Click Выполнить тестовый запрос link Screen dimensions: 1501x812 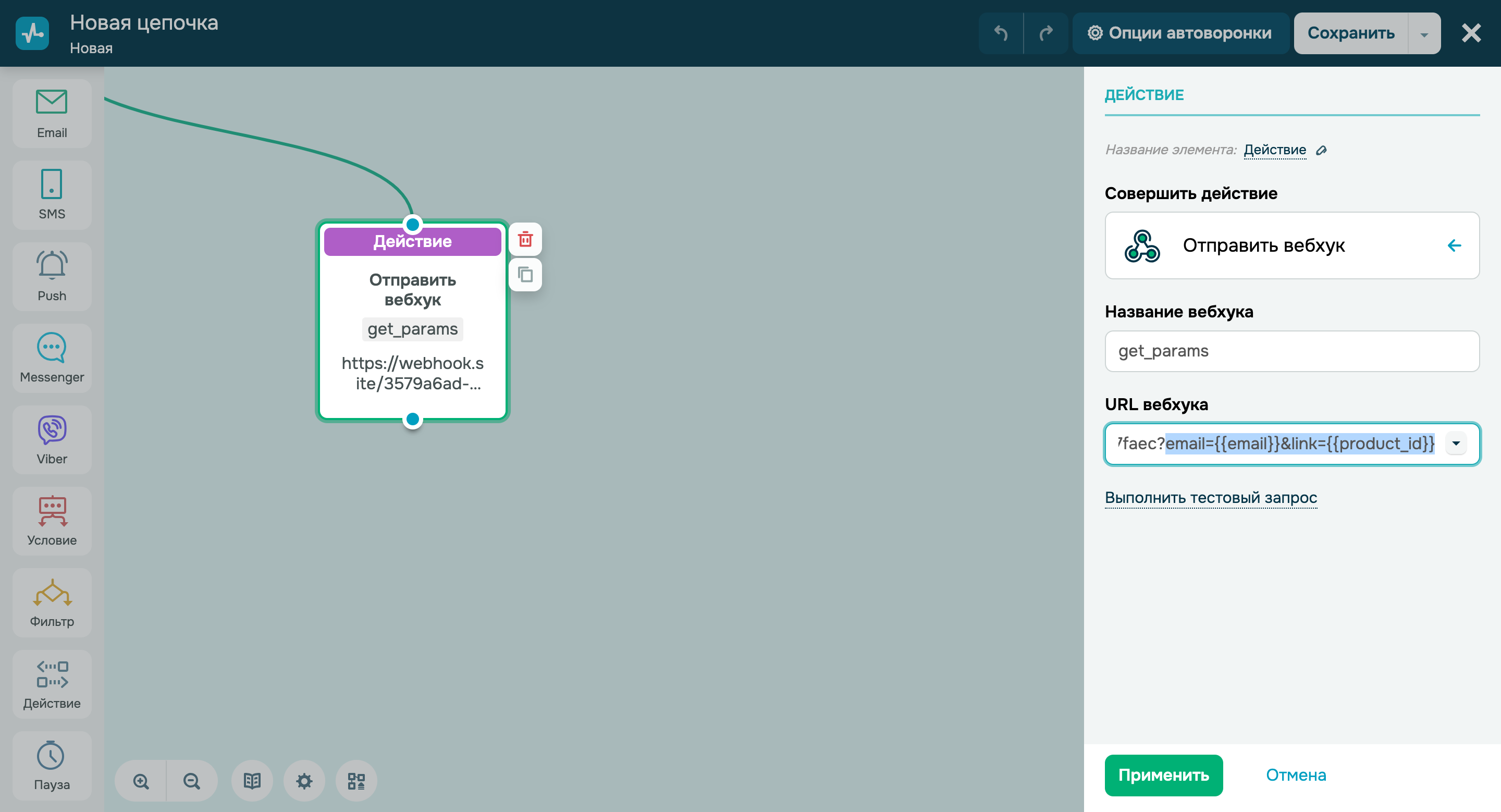pyautogui.click(x=1210, y=497)
